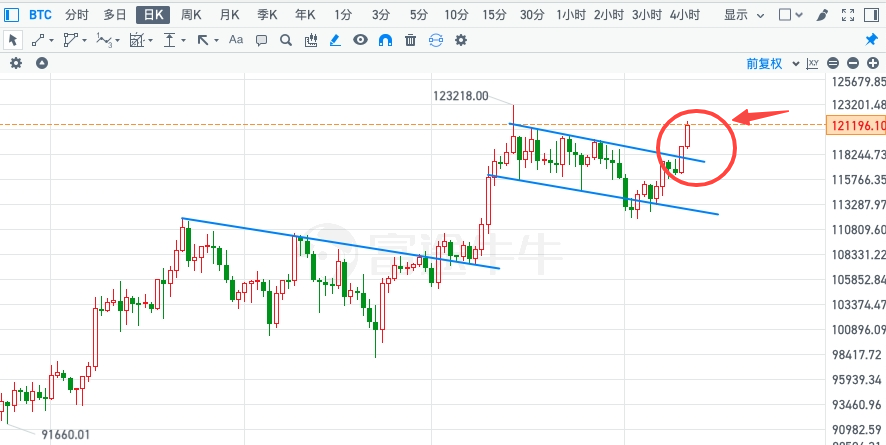The image size is (886, 445).
Task: Open the paintbrush theme tool
Action: coord(823,15)
